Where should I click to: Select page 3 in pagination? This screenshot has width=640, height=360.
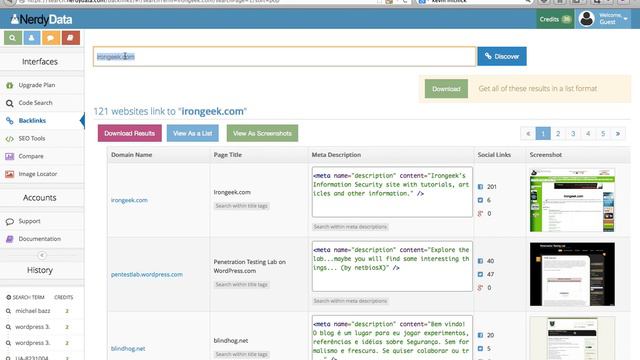pyautogui.click(x=573, y=133)
